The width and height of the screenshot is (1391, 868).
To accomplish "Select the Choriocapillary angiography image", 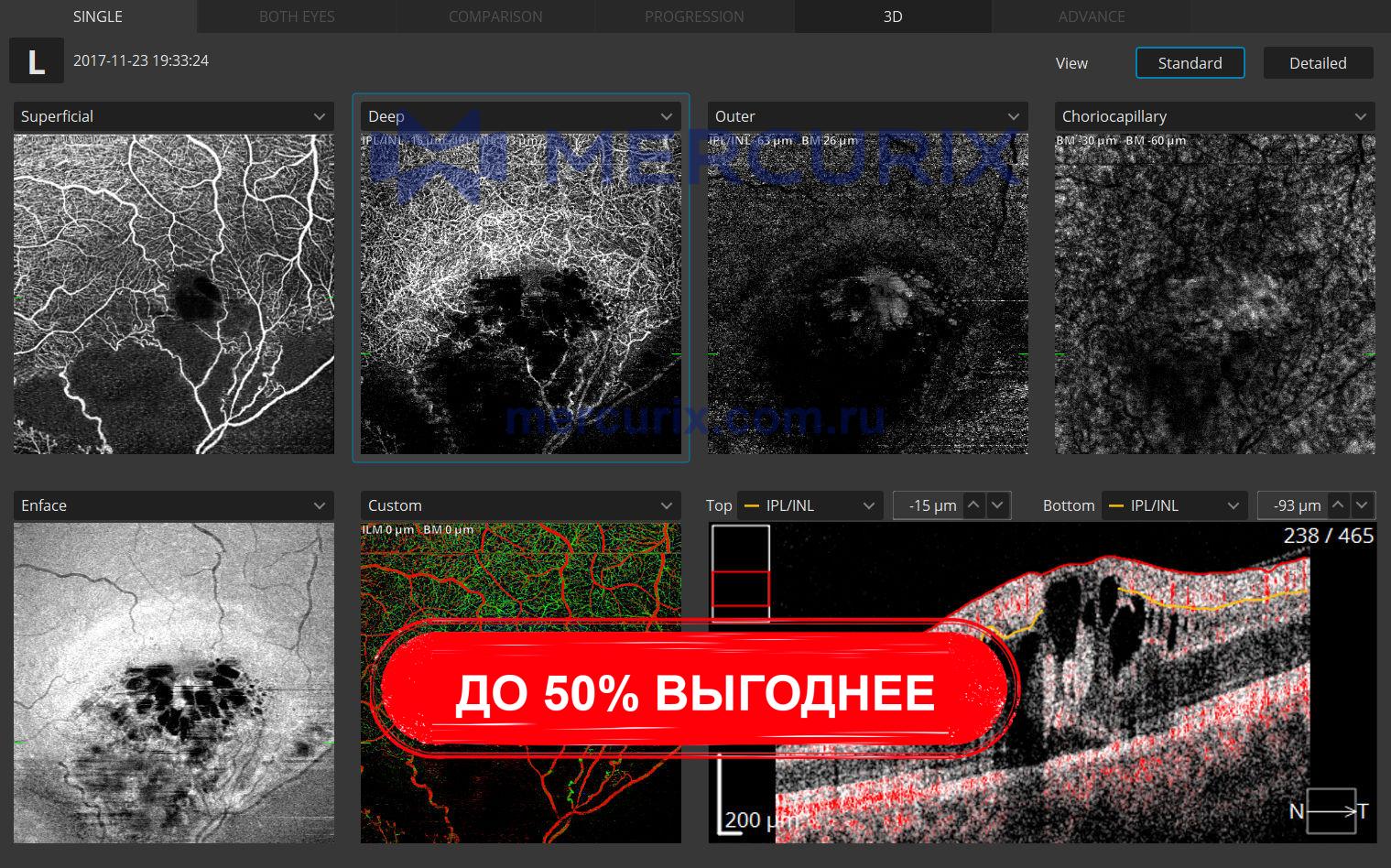I will click(1215, 294).
